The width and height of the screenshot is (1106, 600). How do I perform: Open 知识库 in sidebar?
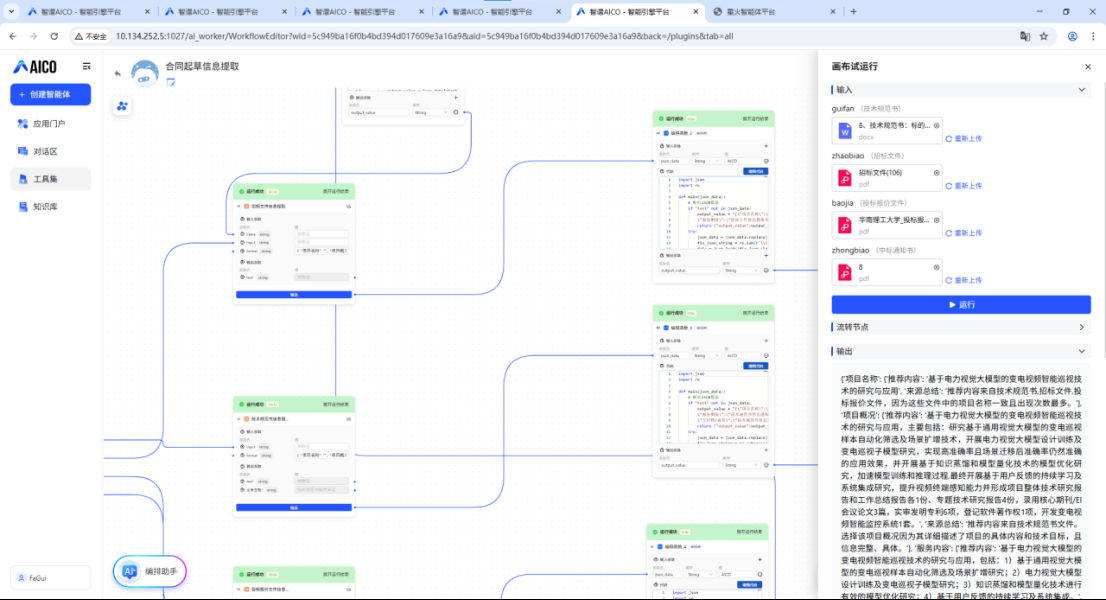click(x=50, y=207)
